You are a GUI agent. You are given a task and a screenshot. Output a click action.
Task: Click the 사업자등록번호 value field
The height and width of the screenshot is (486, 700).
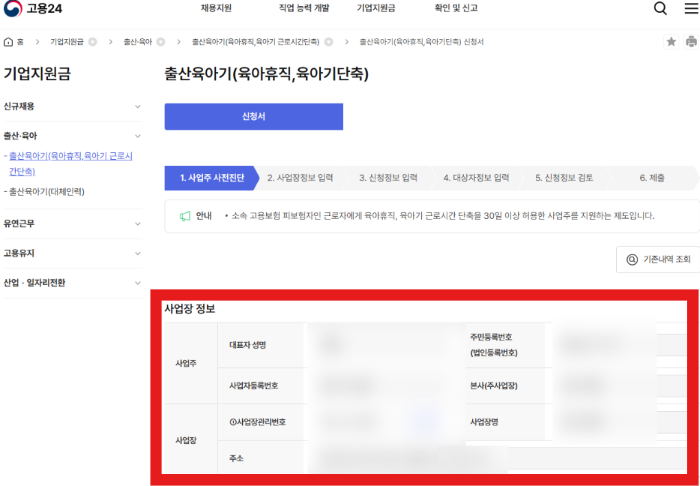[x=387, y=386]
